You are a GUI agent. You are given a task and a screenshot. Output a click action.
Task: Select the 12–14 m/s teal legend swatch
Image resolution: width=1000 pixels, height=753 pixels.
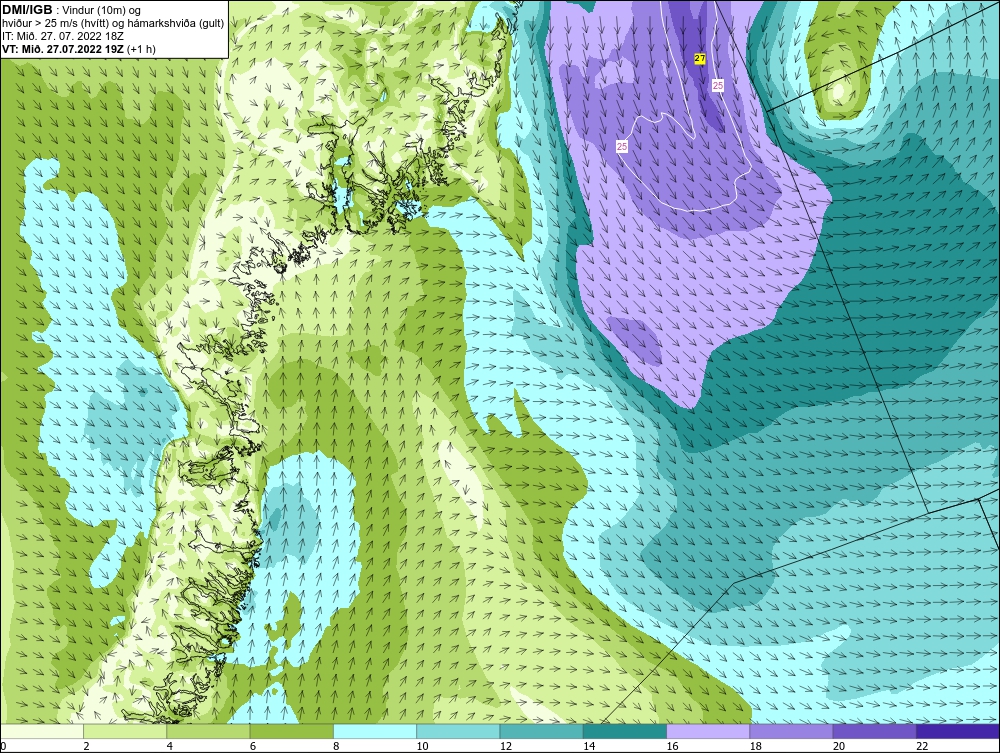[x=541, y=731]
